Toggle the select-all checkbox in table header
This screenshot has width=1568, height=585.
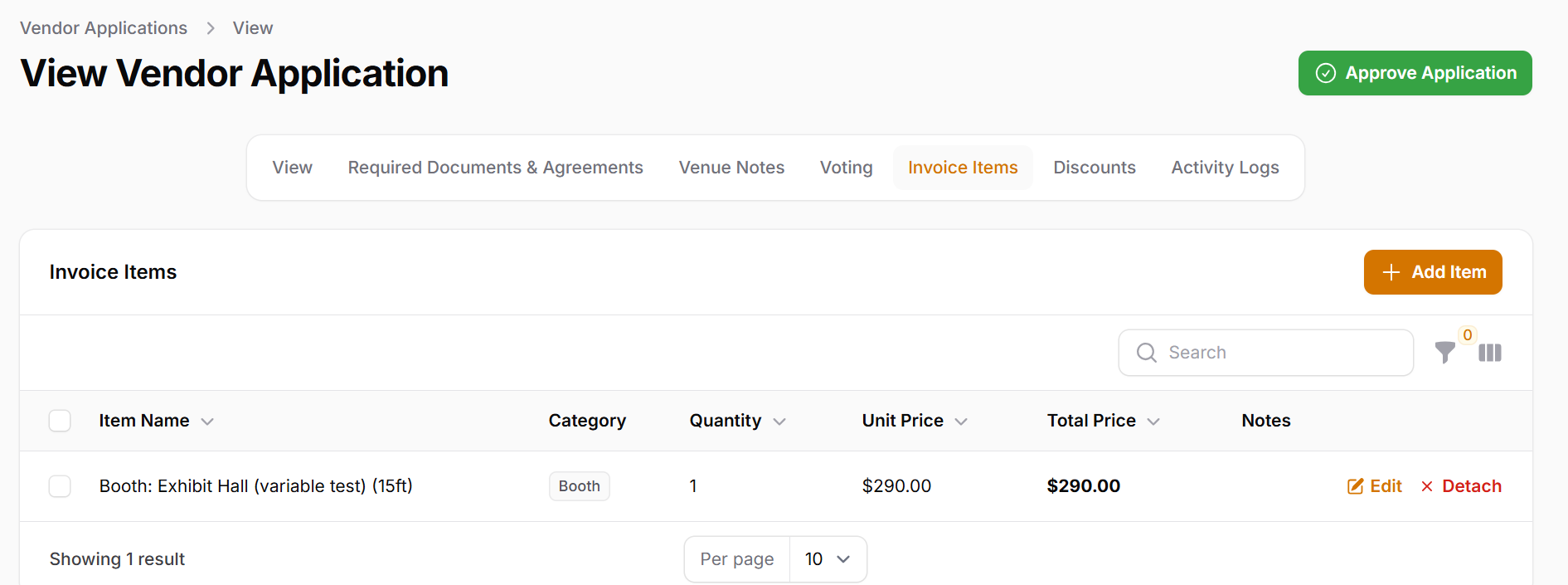click(60, 421)
